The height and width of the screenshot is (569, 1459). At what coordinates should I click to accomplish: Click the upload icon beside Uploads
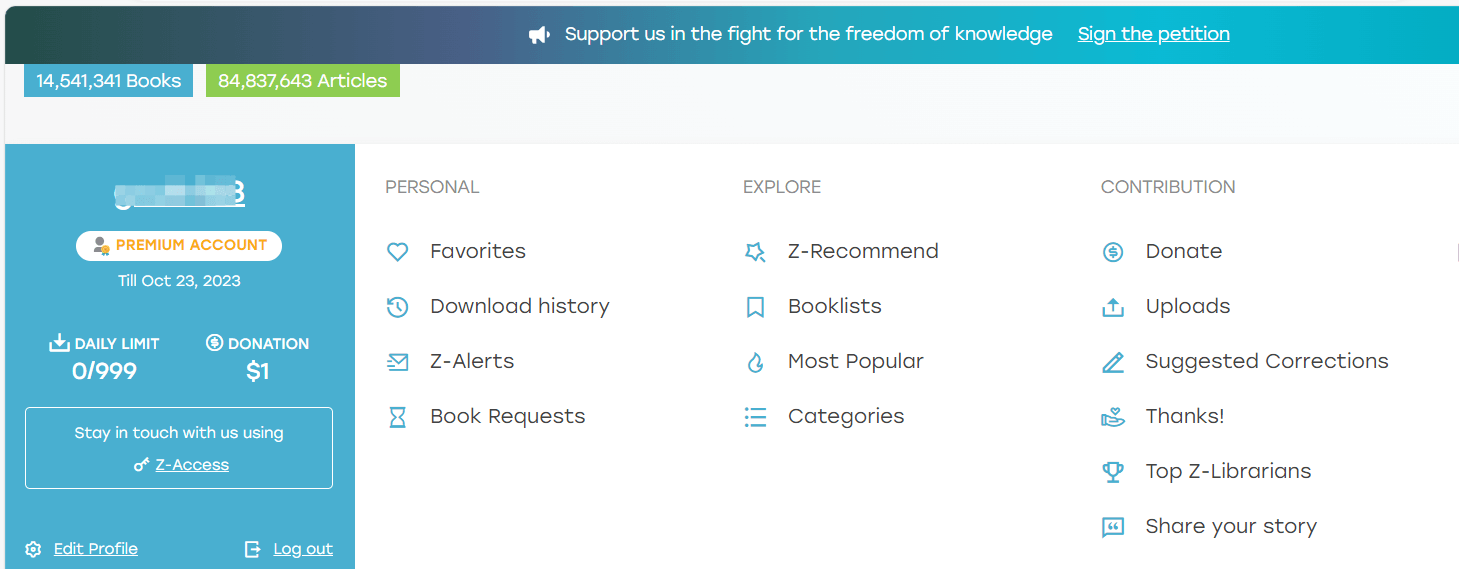(1113, 307)
